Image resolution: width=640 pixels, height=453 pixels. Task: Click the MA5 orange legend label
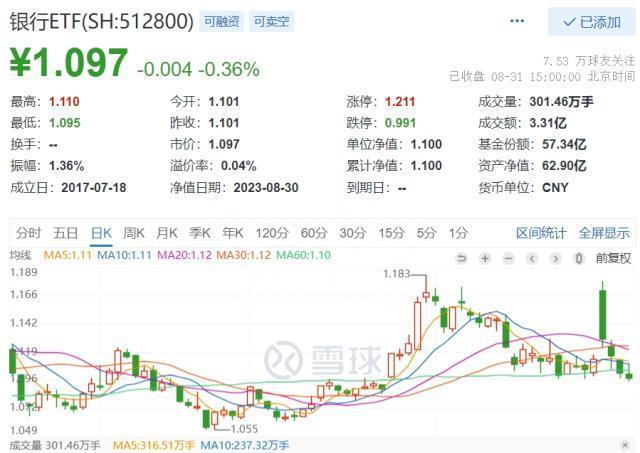click(x=66, y=256)
